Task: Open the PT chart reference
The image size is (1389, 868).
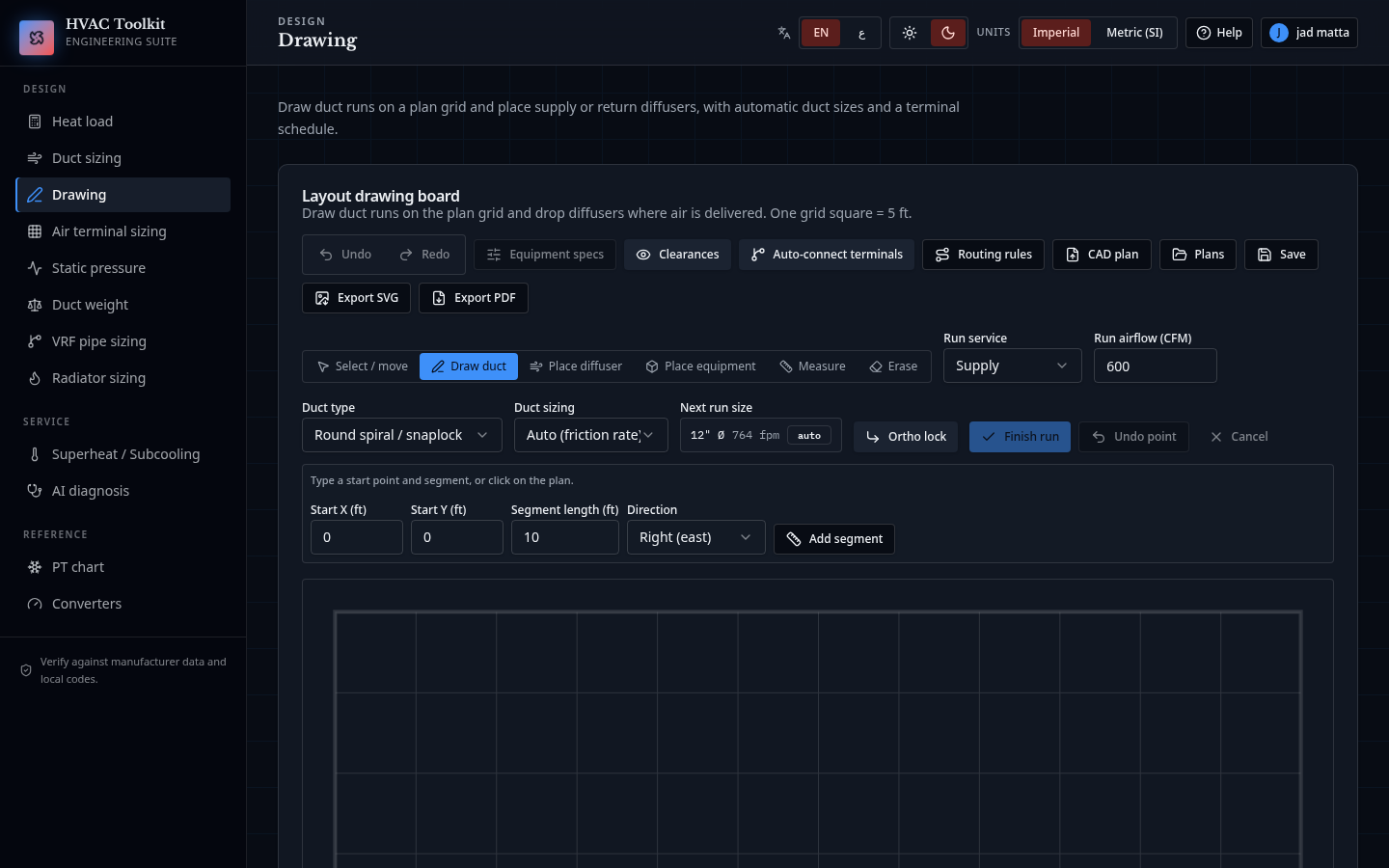Action: tap(123, 567)
